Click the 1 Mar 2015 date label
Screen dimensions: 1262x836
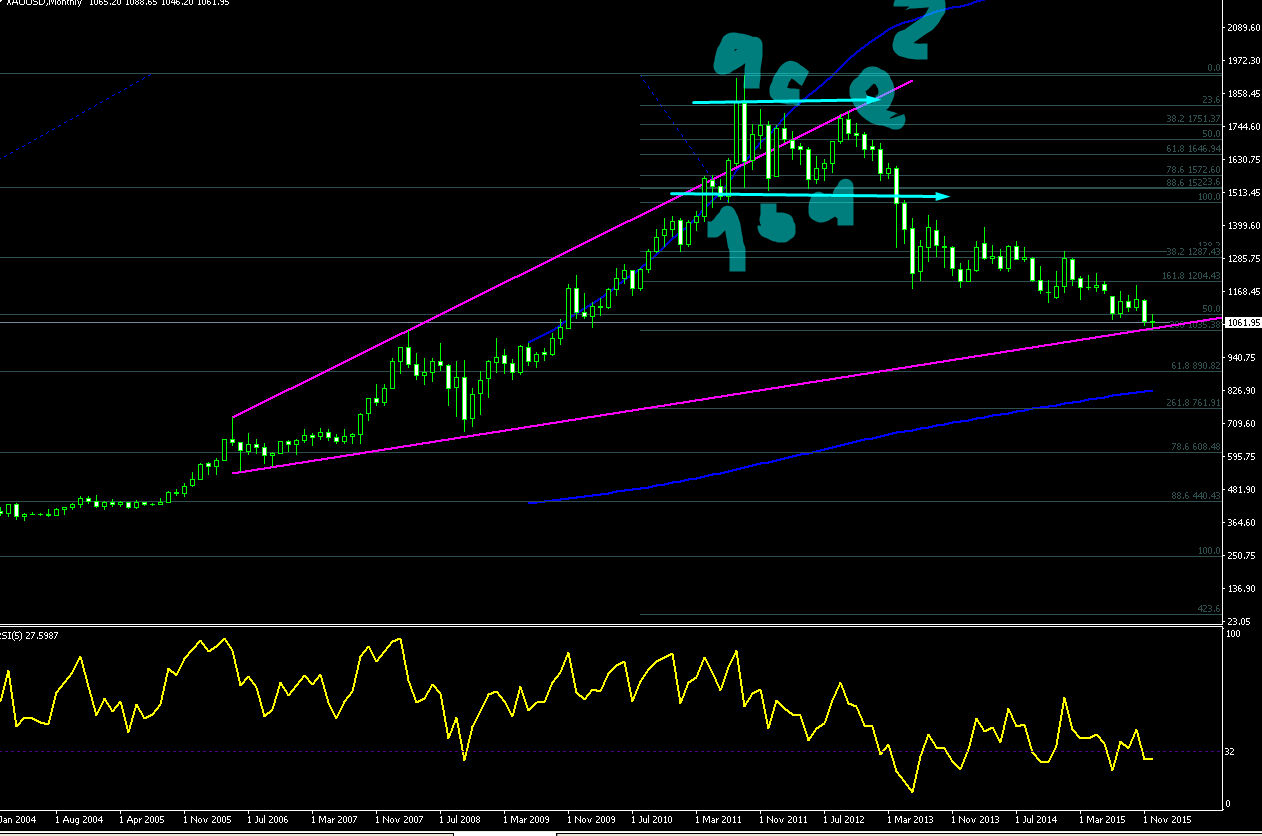pyautogui.click(x=1103, y=819)
